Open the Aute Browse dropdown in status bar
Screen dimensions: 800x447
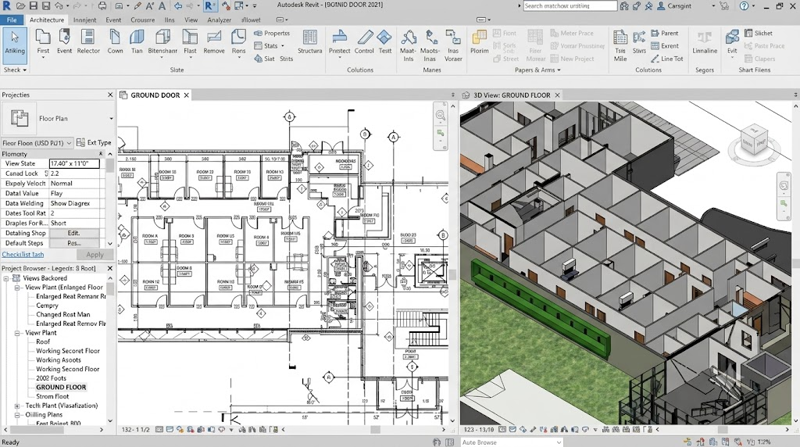[559, 442]
